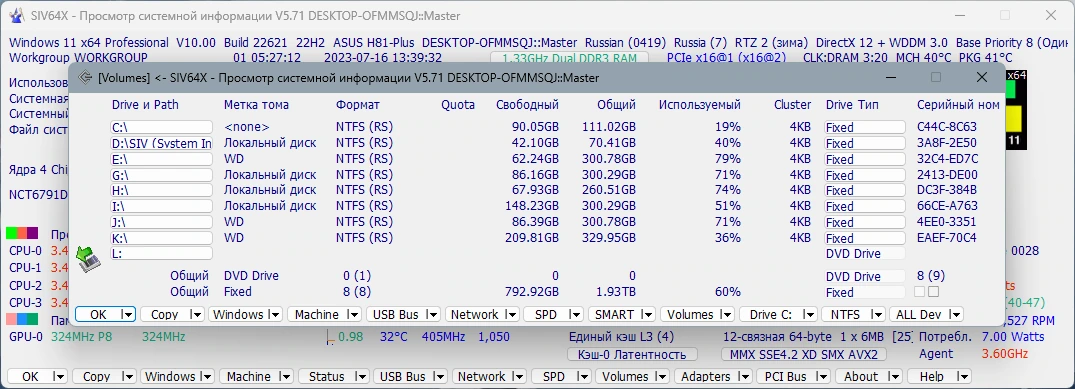Select the E:\ drive path field

[x=161, y=159]
